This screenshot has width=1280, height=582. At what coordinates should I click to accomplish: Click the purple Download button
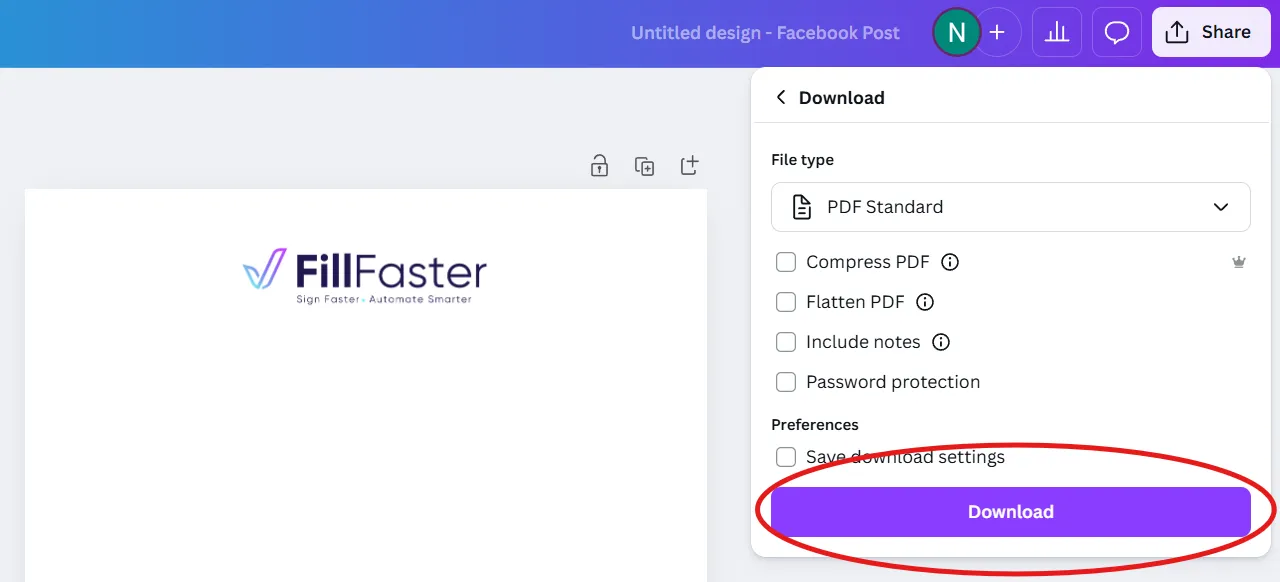point(1010,511)
